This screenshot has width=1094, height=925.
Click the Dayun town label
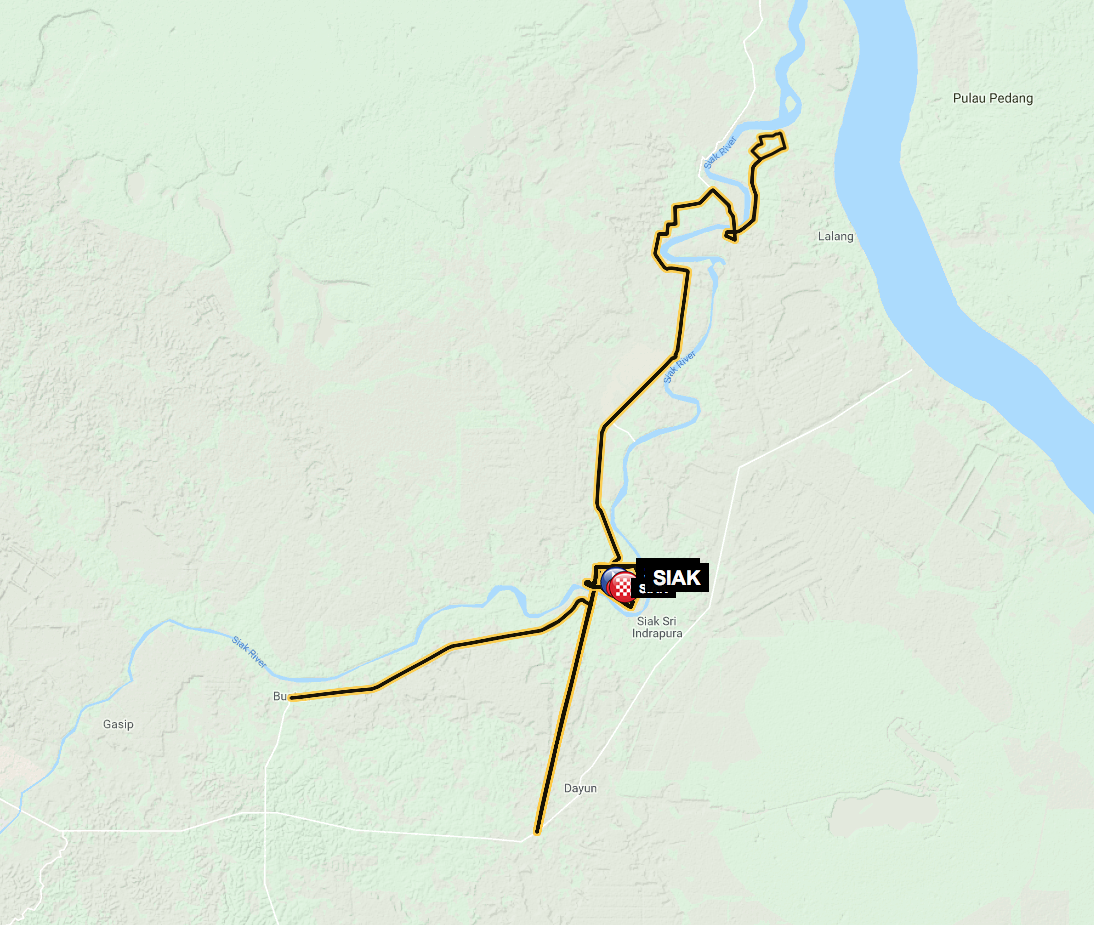(x=580, y=788)
